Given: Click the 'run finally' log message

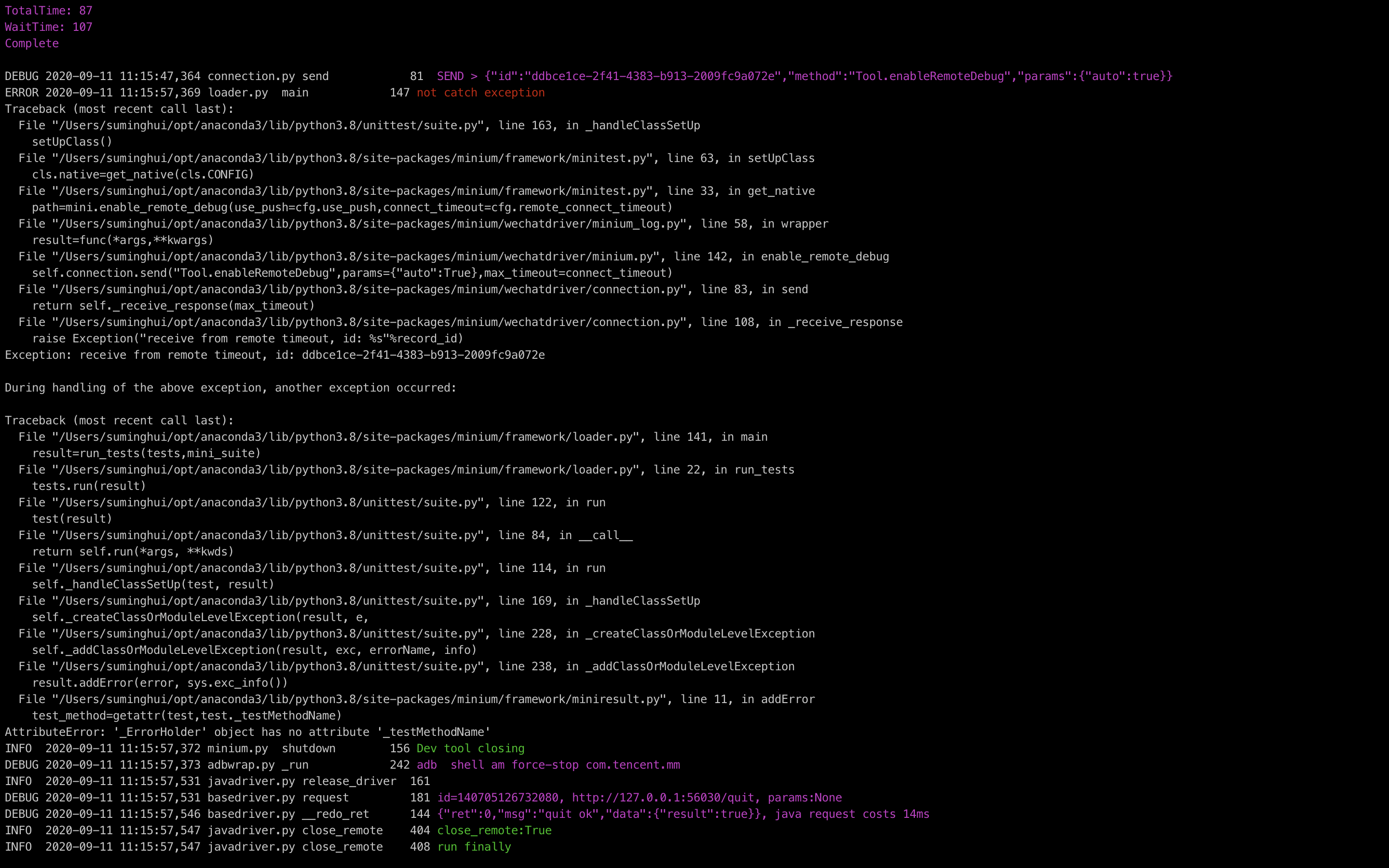Looking at the screenshot, I should point(474,847).
